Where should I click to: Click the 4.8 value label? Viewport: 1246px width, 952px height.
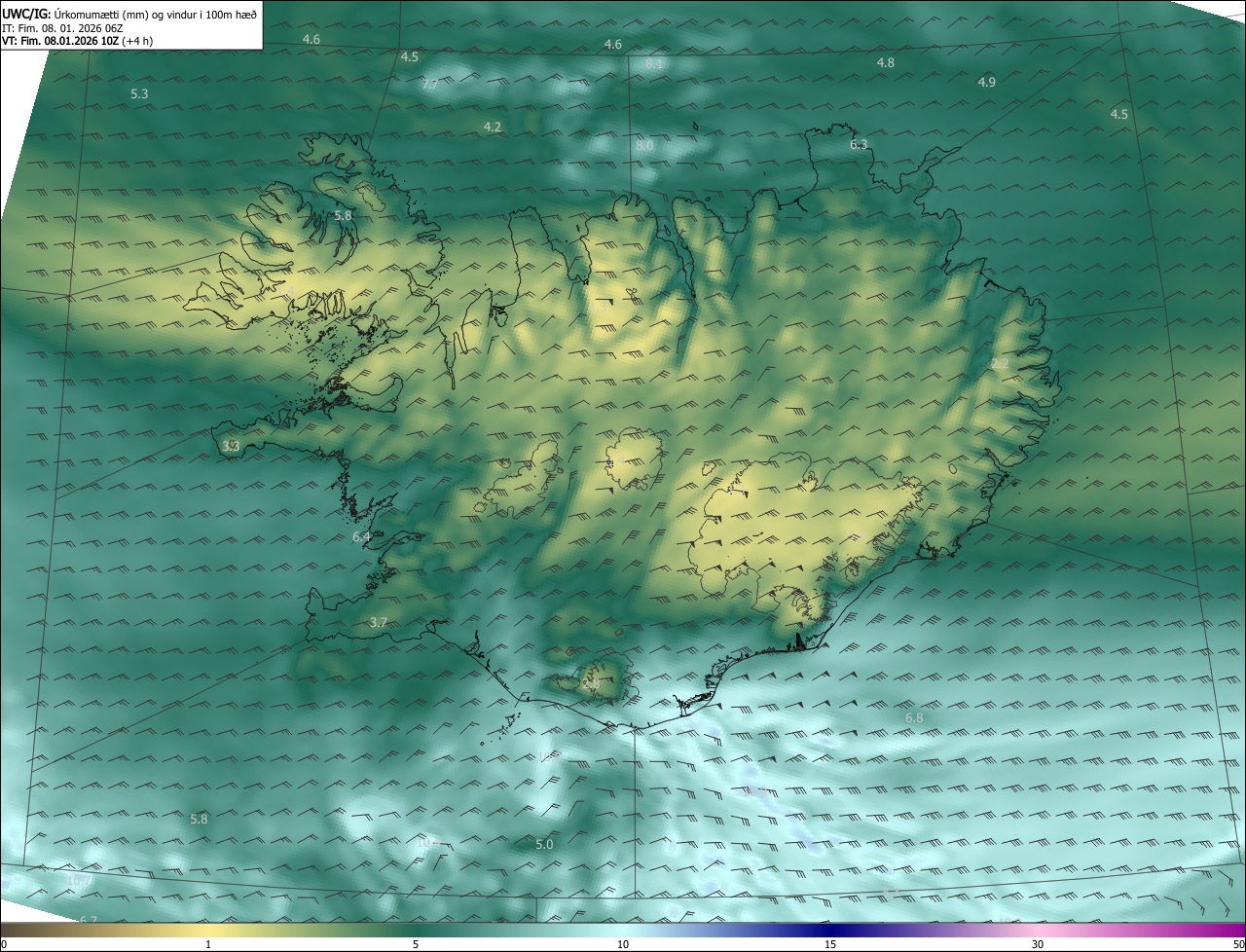(x=885, y=63)
